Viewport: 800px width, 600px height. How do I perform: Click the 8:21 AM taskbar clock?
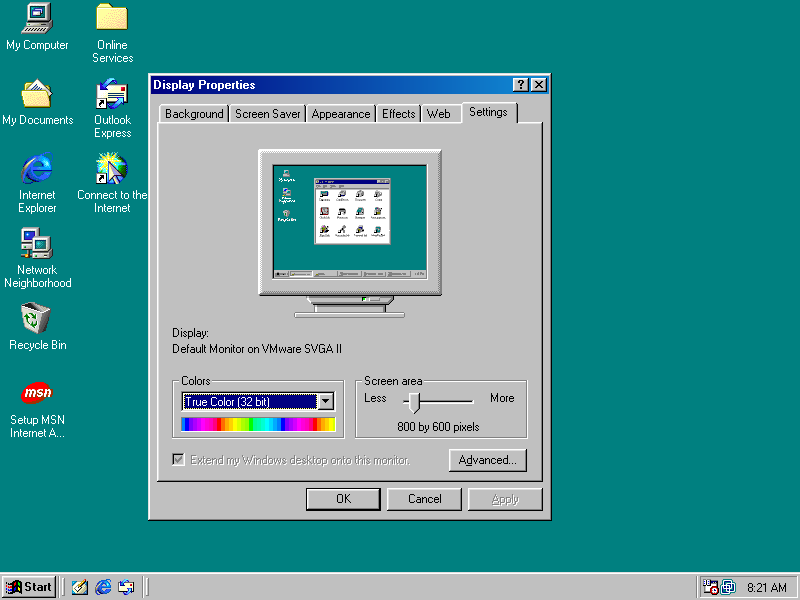tap(767, 588)
